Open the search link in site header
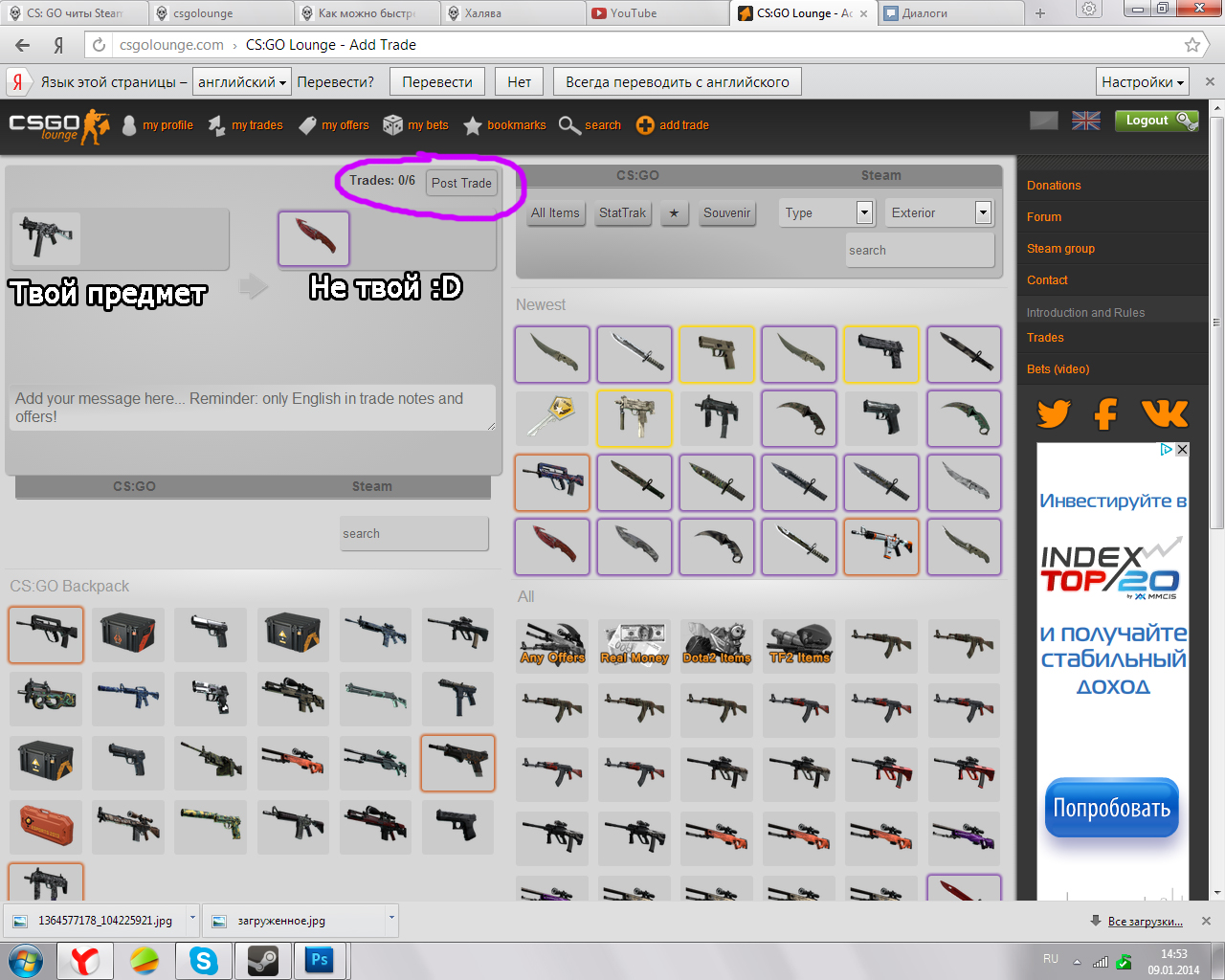Image resolution: width=1225 pixels, height=980 pixels. pos(602,125)
